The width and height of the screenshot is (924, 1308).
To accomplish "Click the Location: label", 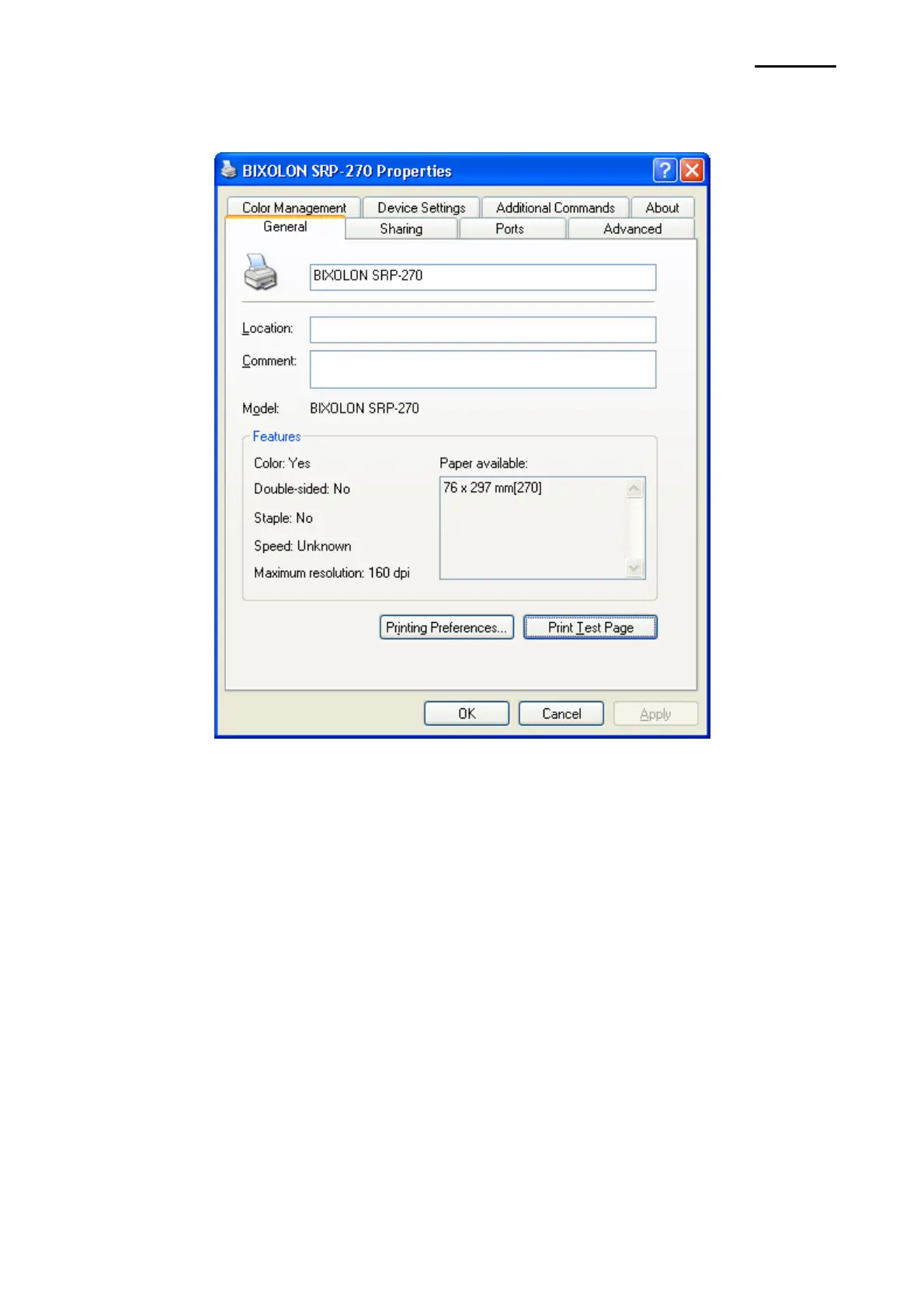I will (267, 329).
